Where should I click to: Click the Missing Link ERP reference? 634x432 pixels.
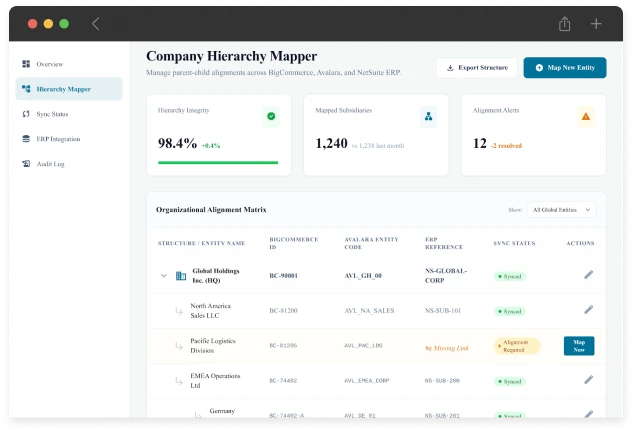tap(450, 346)
